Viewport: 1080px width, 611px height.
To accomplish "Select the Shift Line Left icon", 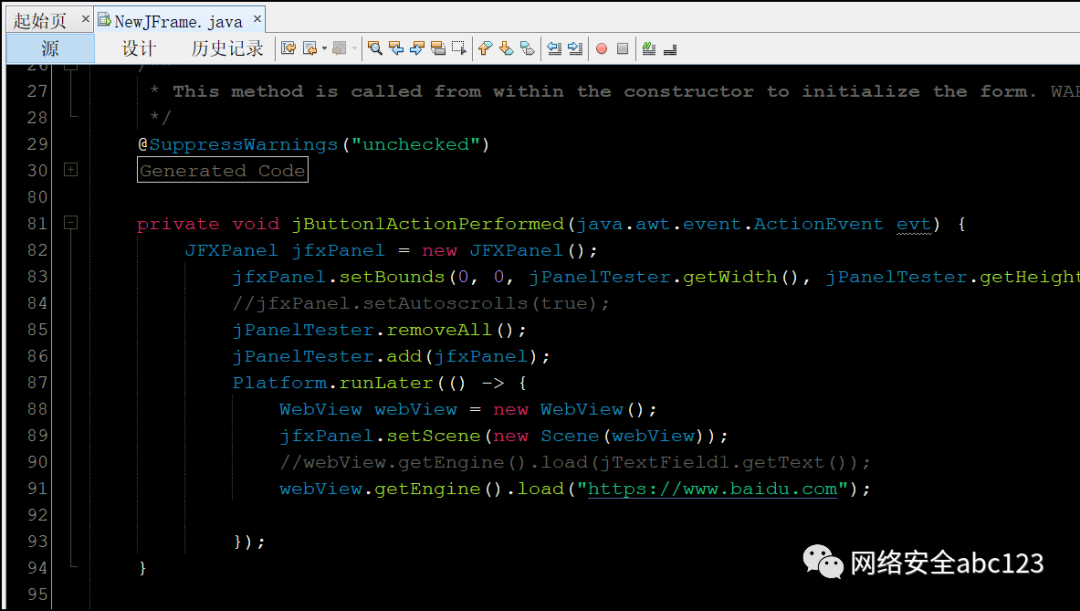I will click(x=553, y=47).
